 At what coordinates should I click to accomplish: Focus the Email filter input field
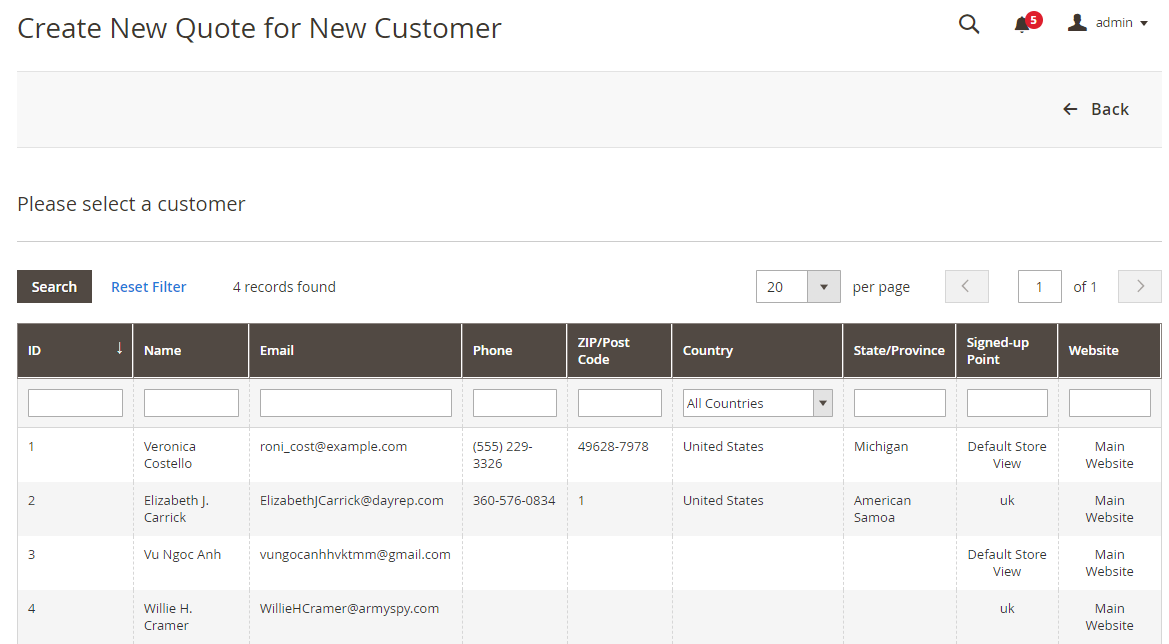355,403
